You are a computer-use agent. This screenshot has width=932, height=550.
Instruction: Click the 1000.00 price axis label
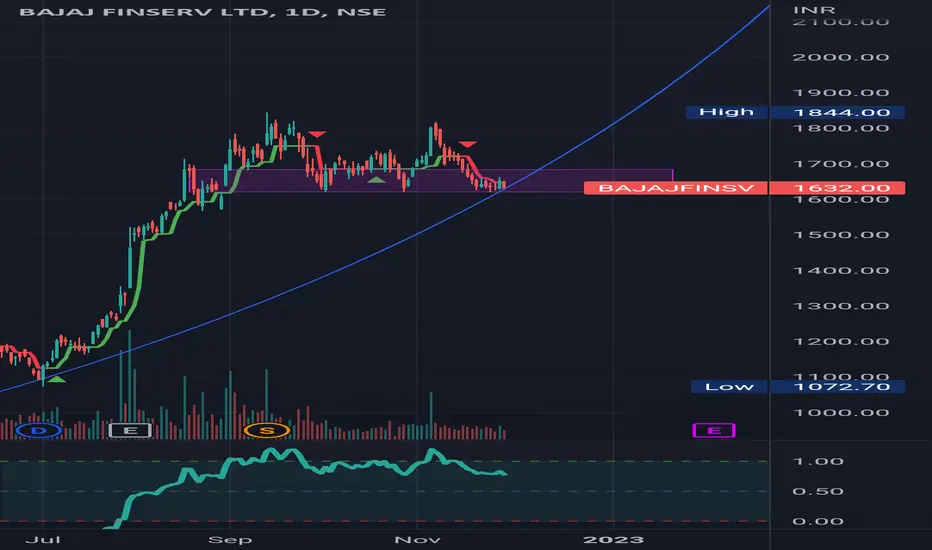click(840, 413)
